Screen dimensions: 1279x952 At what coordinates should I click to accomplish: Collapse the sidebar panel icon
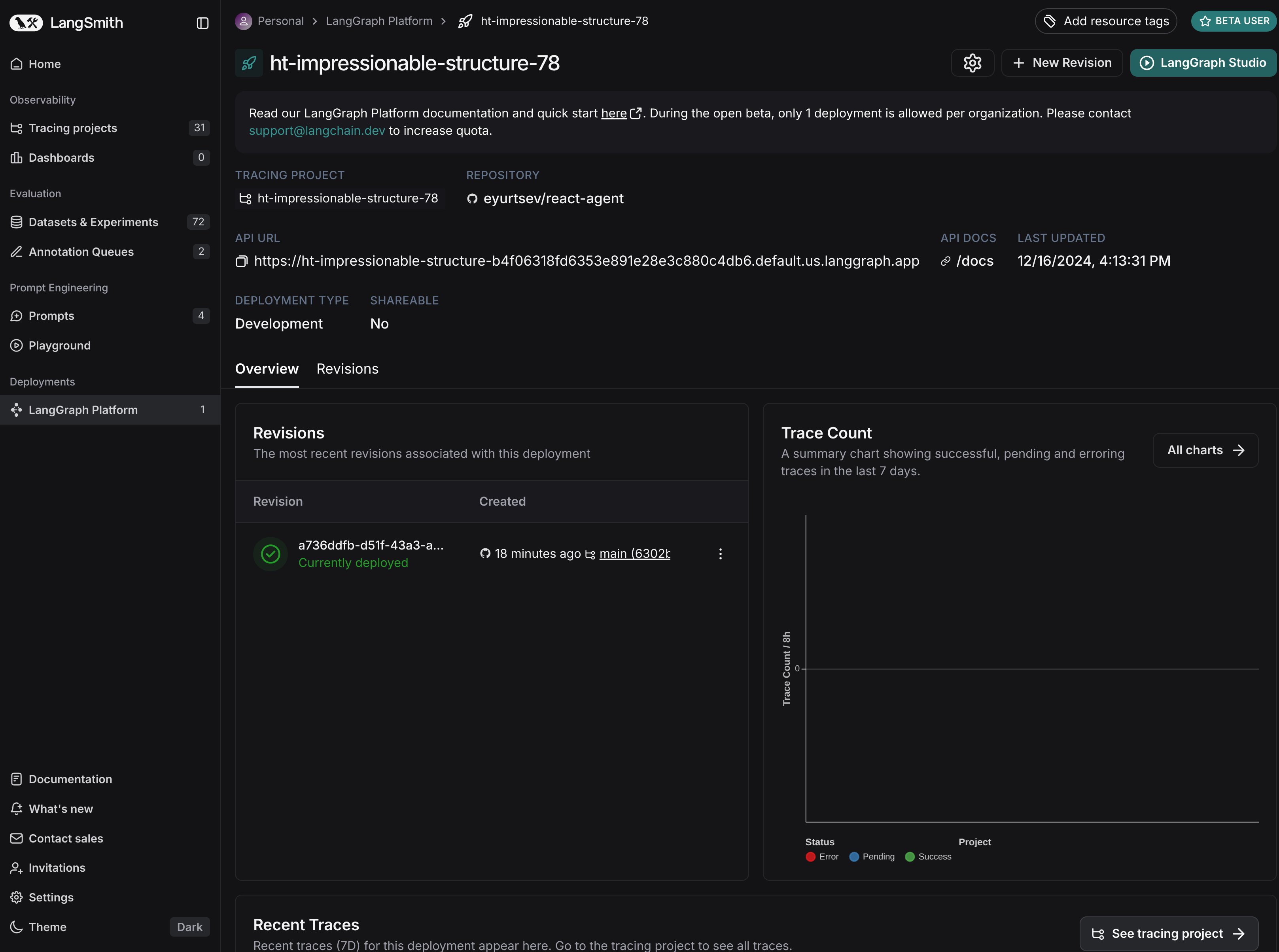click(x=202, y=23)
